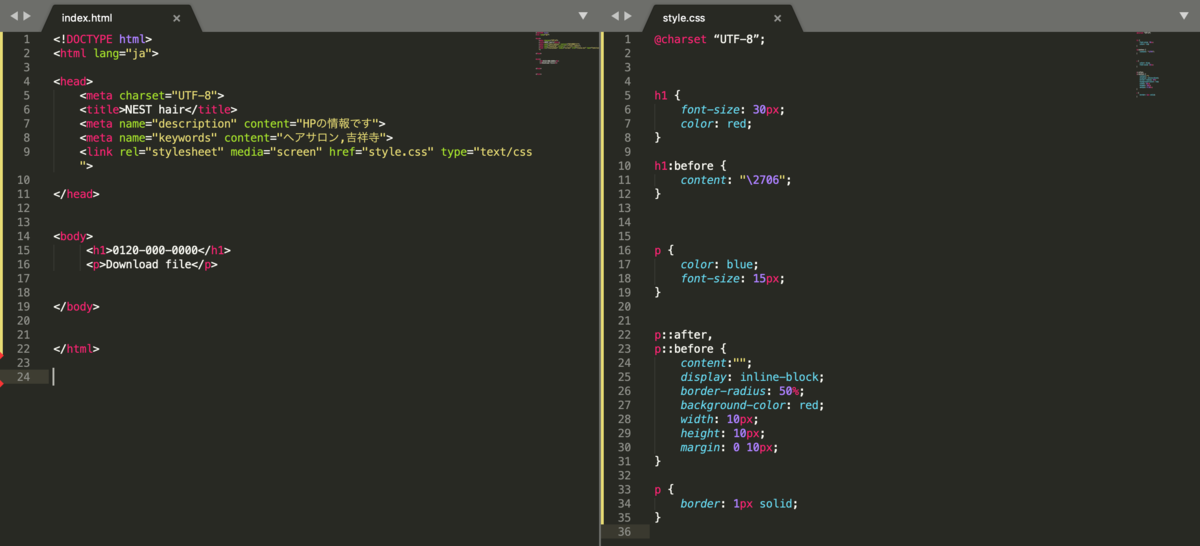
Task: Click the meta charset="UTF-8" line
Action: tap(152, 96)
